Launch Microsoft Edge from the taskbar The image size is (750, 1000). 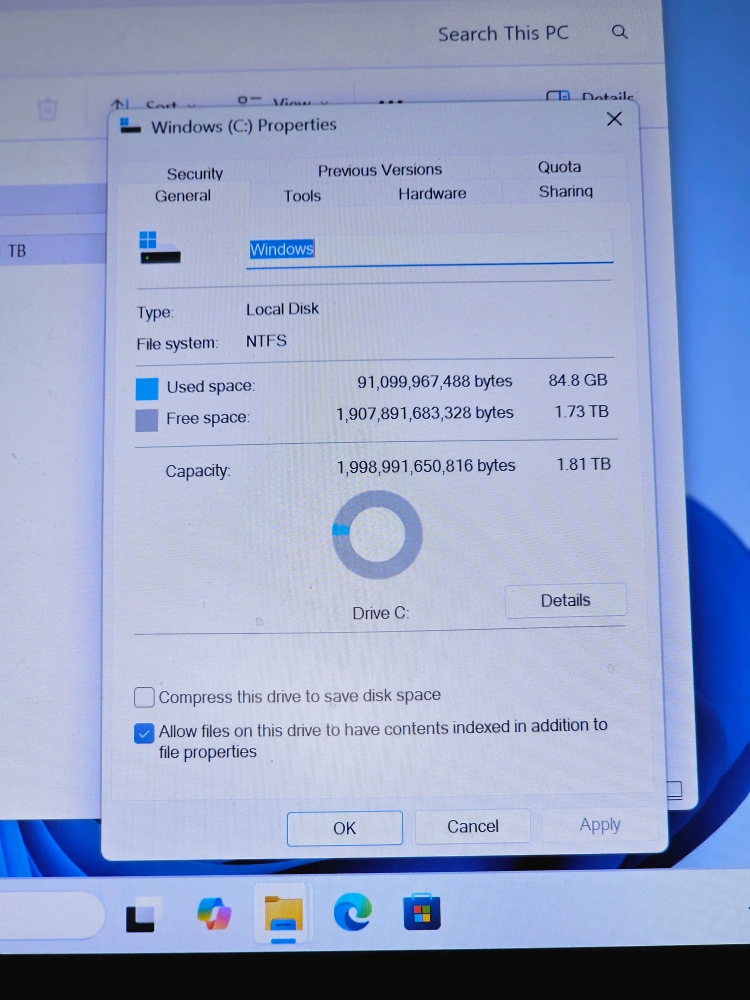point(352,912)
